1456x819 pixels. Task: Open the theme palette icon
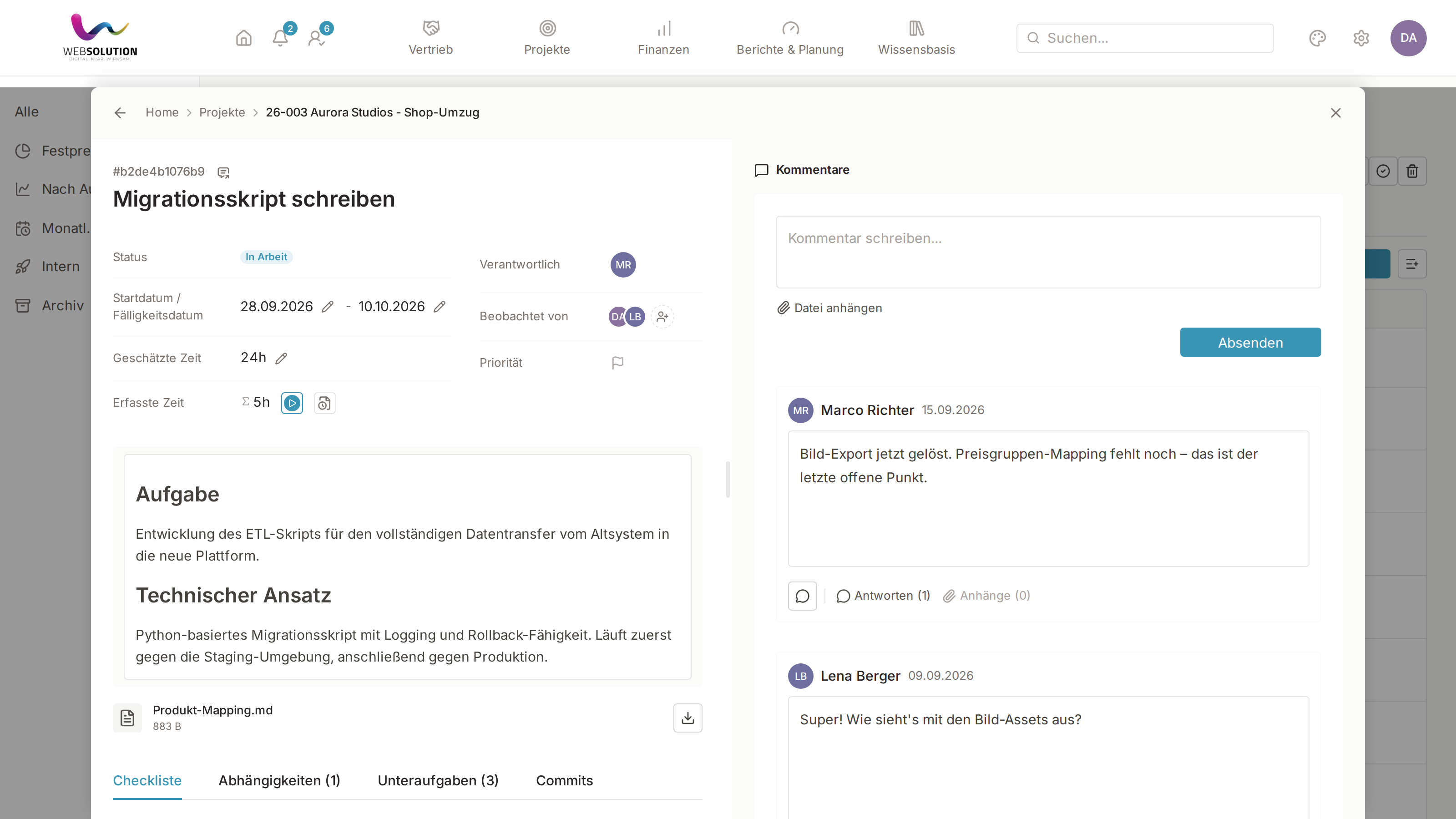(1318, 38)
